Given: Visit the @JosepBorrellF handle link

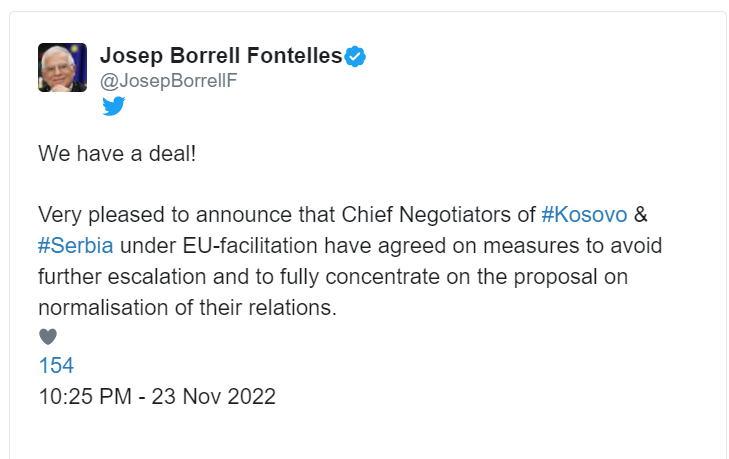Looking at the screenshot, I should click(169, 81).
